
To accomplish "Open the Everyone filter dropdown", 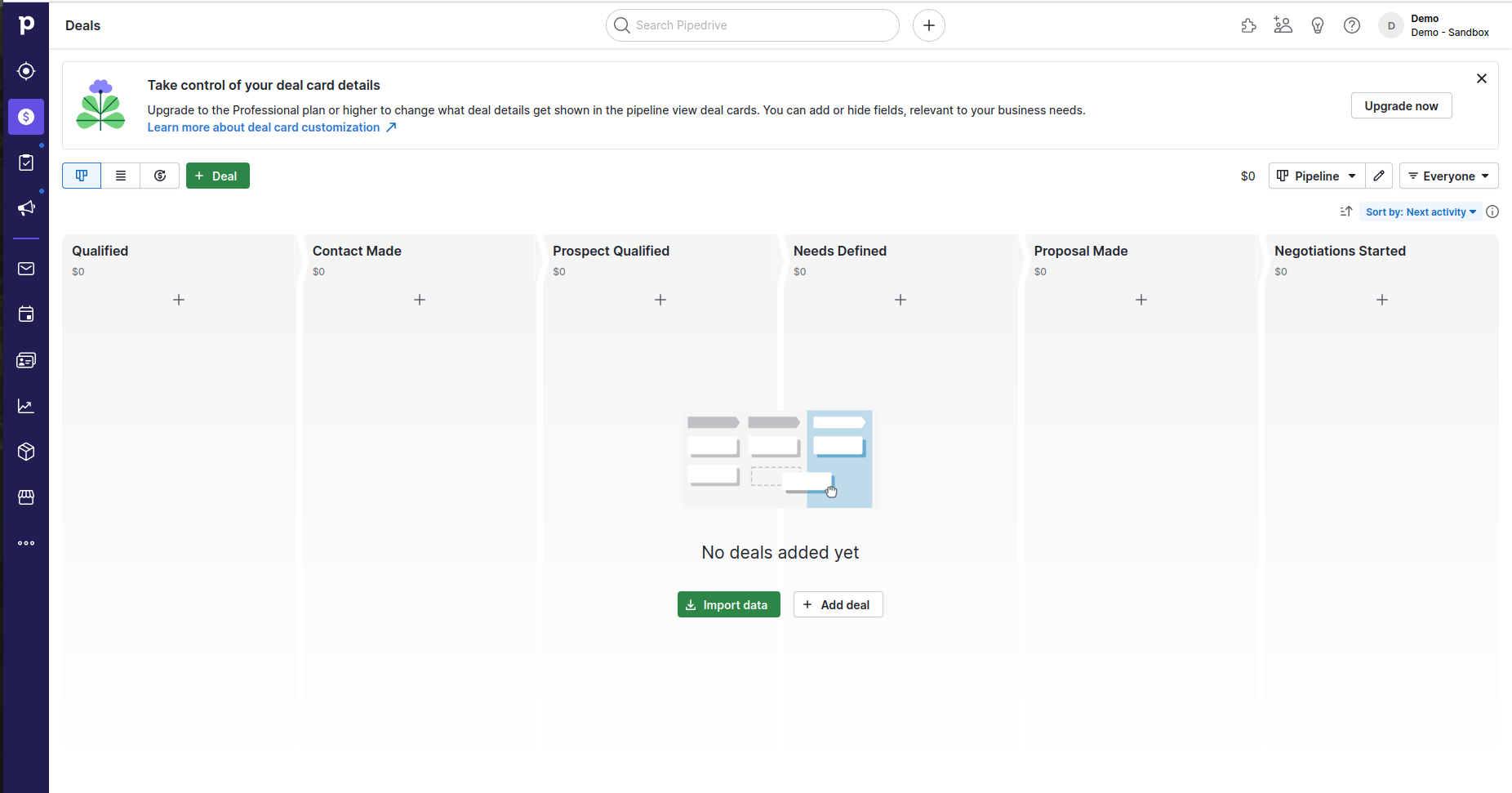I will click(x=1448, y=176).
